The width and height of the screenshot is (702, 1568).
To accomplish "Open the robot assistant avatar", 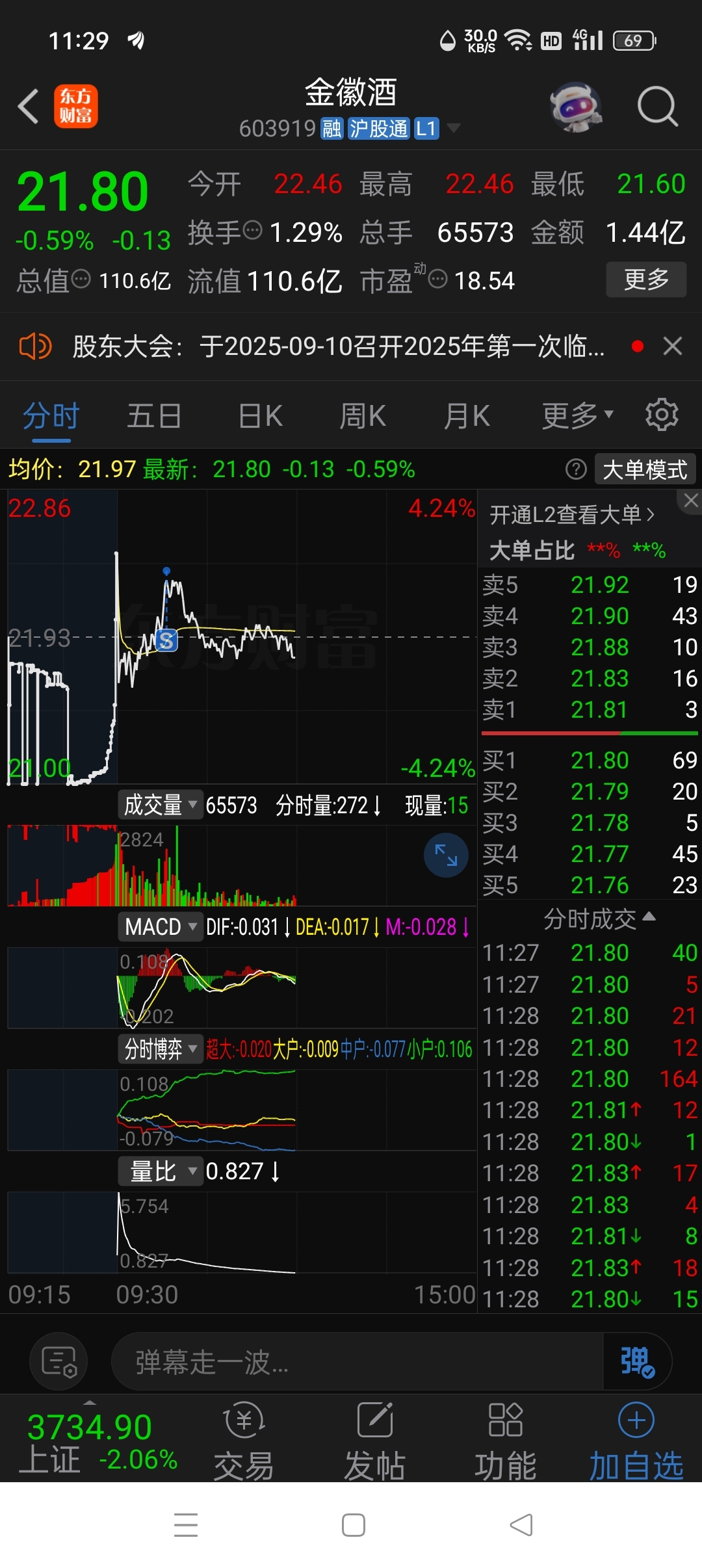I will (575, 106).
